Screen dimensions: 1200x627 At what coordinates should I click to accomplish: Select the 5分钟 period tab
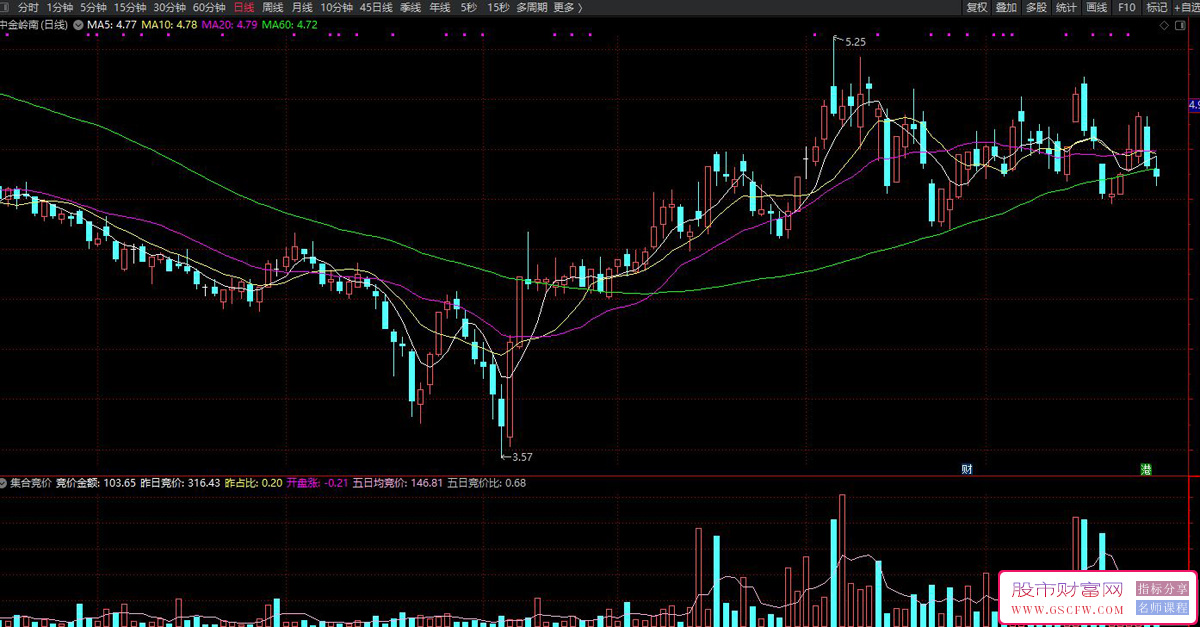pos(93,7)
